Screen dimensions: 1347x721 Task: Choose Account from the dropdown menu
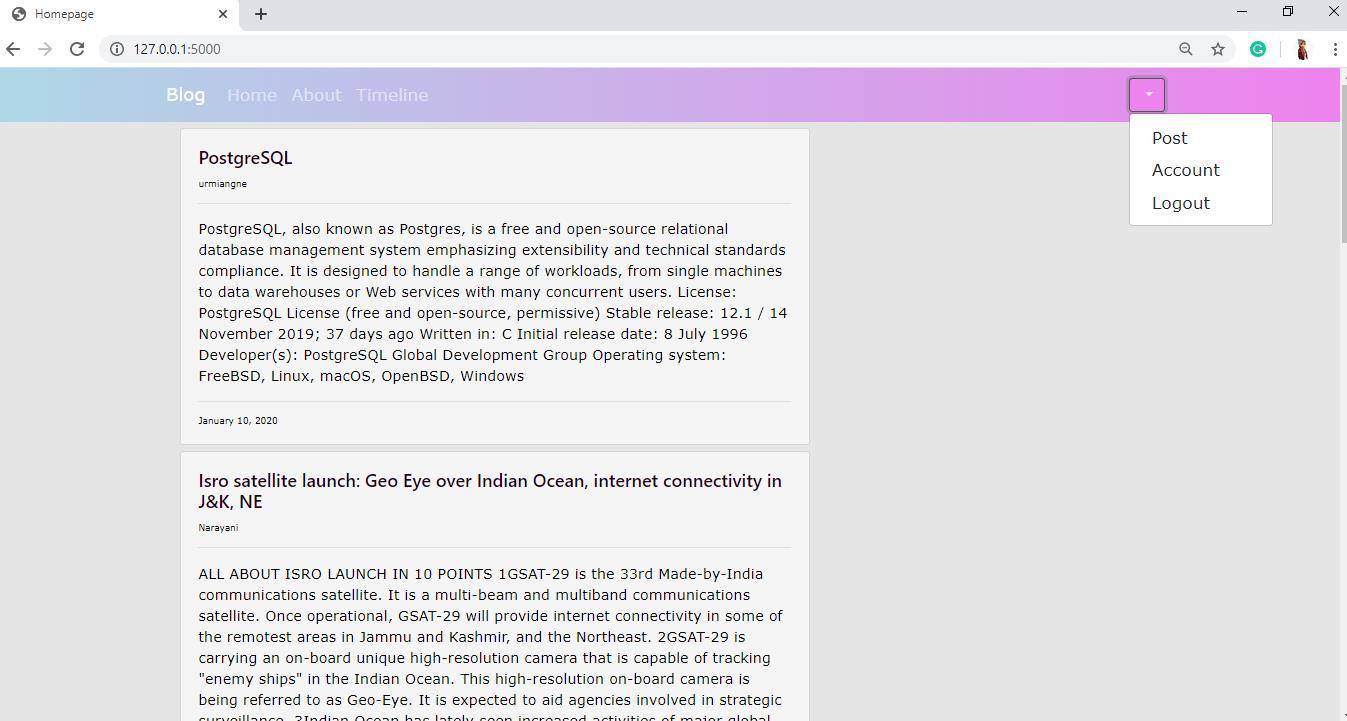click(1186, 170)
